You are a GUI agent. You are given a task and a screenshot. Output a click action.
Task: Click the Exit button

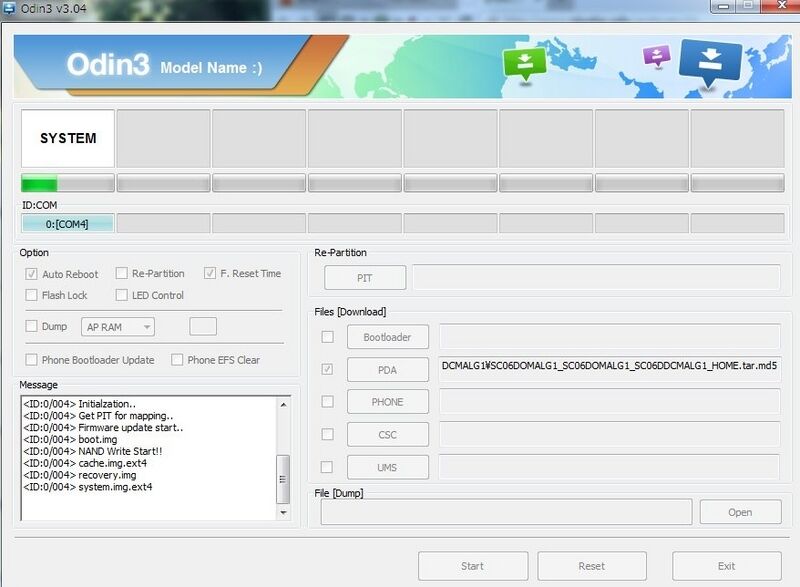[x=727, y=566]
